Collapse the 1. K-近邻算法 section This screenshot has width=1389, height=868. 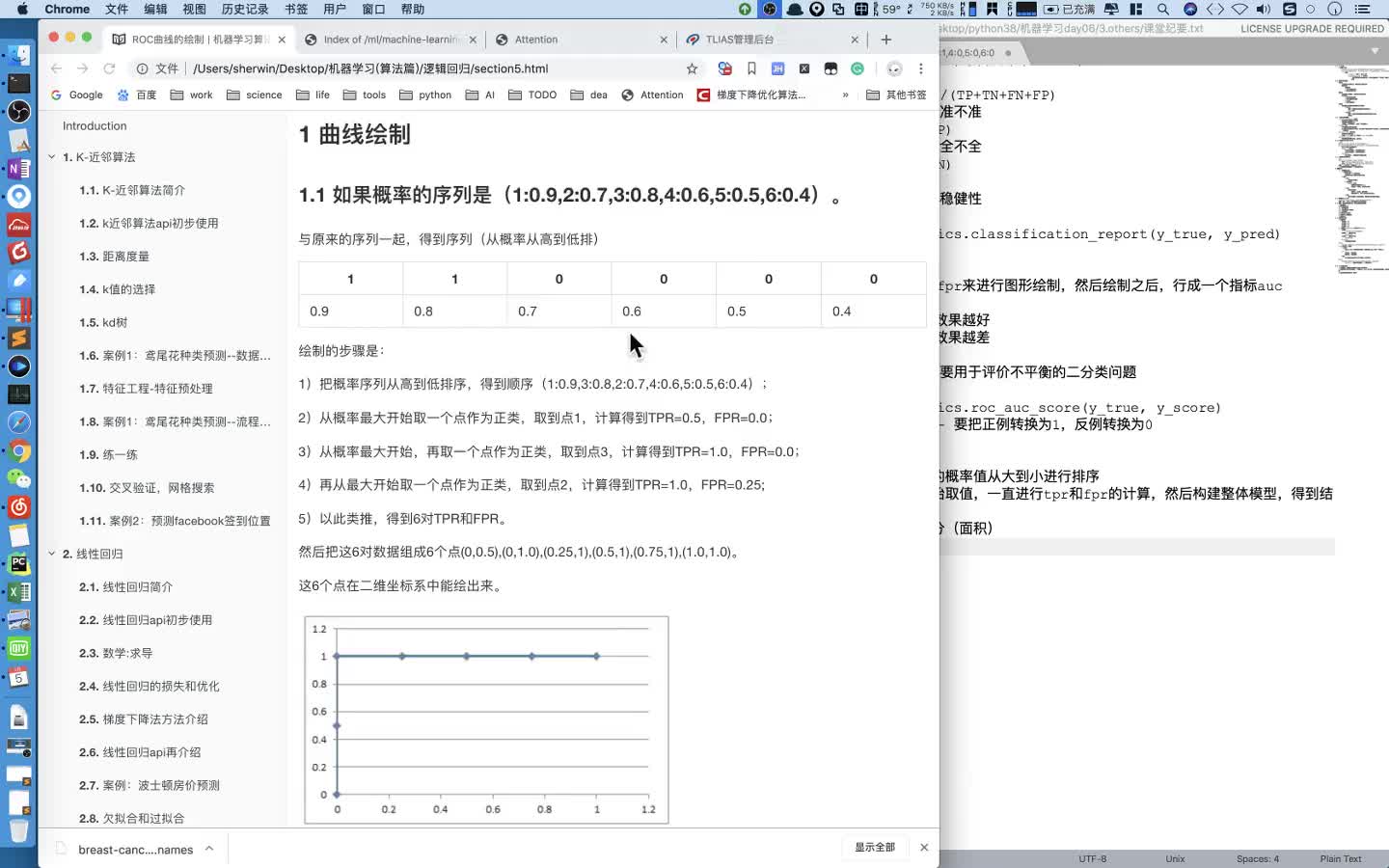52,157
